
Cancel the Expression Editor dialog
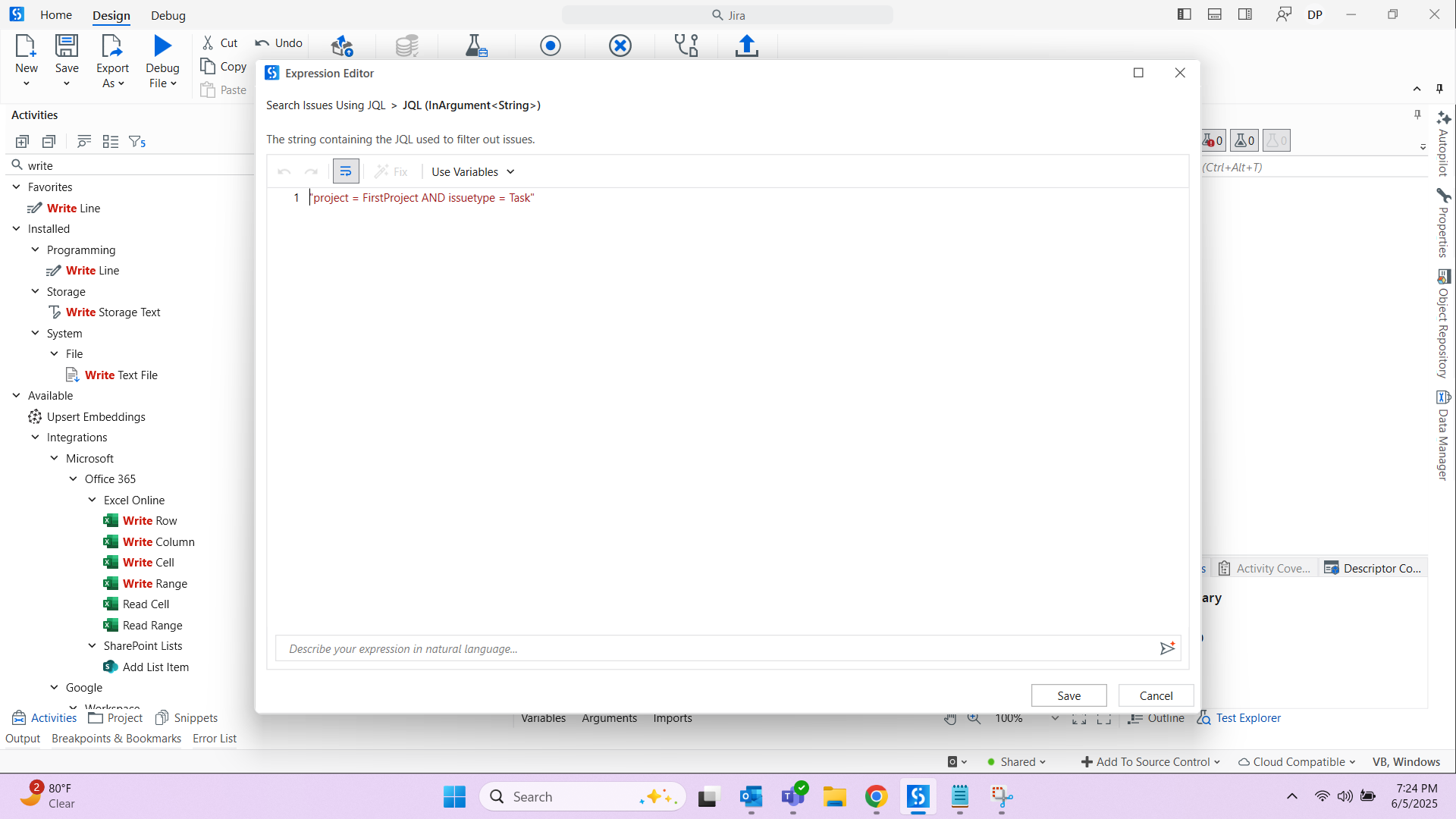tap(1156, 695)
